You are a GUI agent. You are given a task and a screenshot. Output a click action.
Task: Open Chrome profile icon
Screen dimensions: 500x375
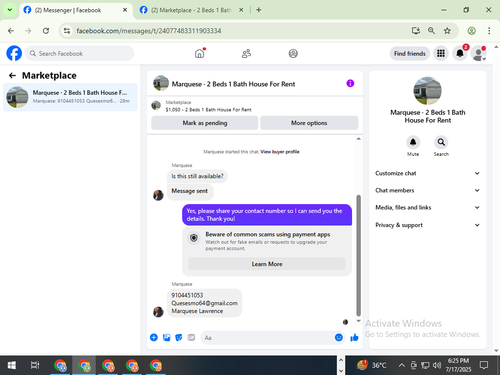pyautogui.click(x=471, y=31)
